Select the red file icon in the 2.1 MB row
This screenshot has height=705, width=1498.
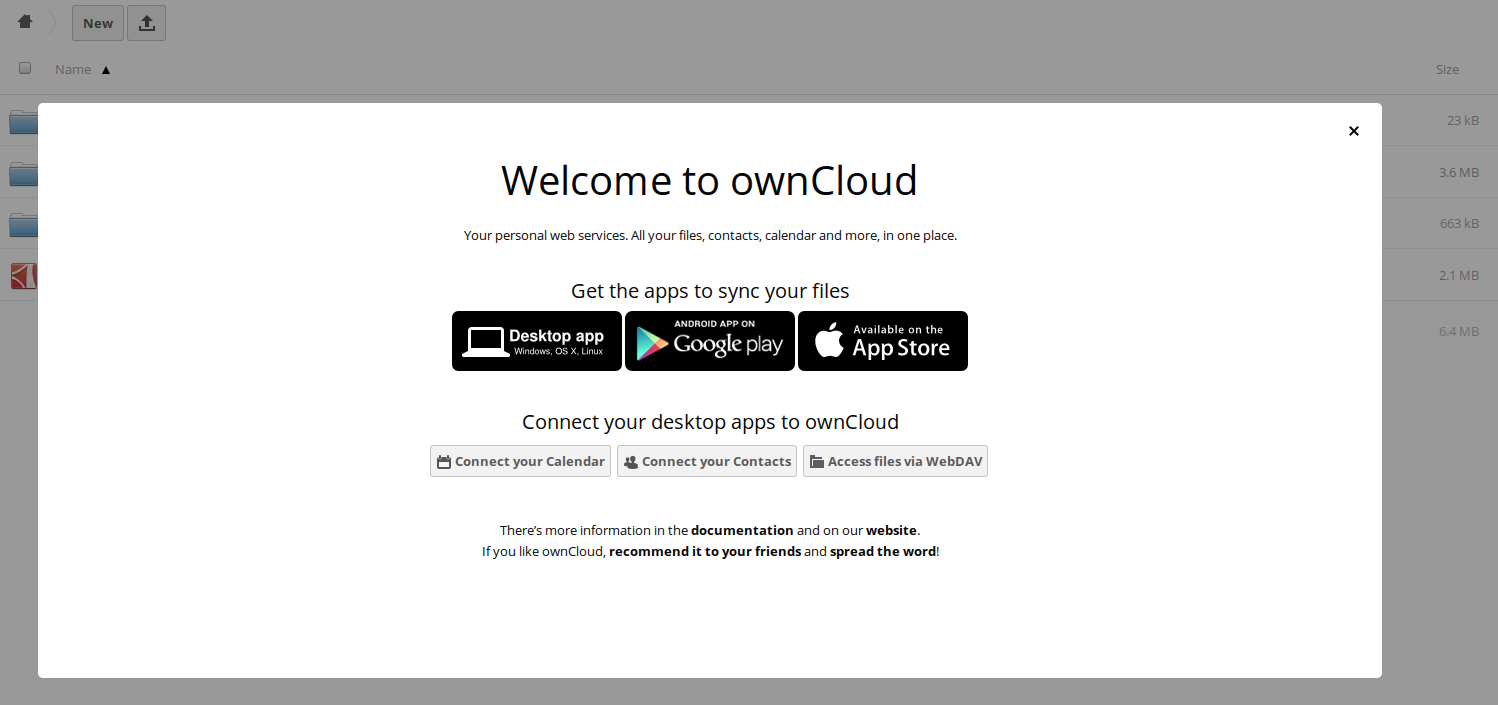(x=23, y=275)
